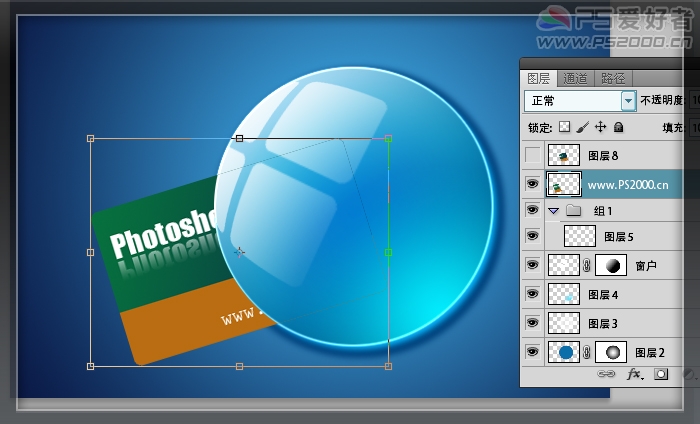
Task: Collapse the 组 1 group triangle
Action: tap(554, 211)
